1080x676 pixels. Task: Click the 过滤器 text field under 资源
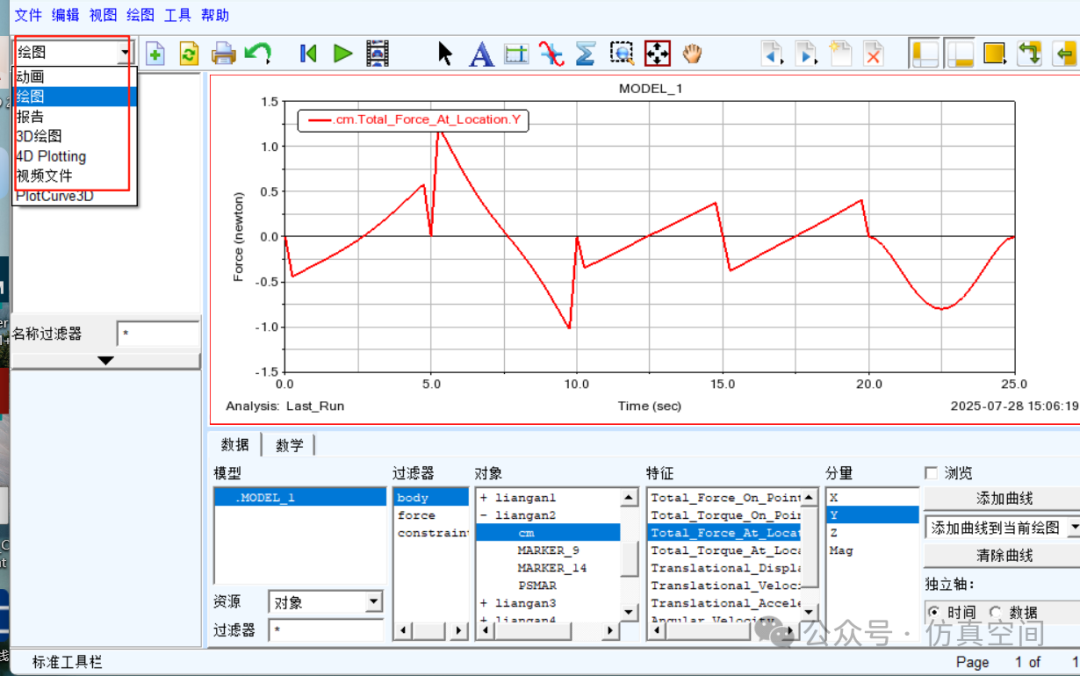coord(325,630)
